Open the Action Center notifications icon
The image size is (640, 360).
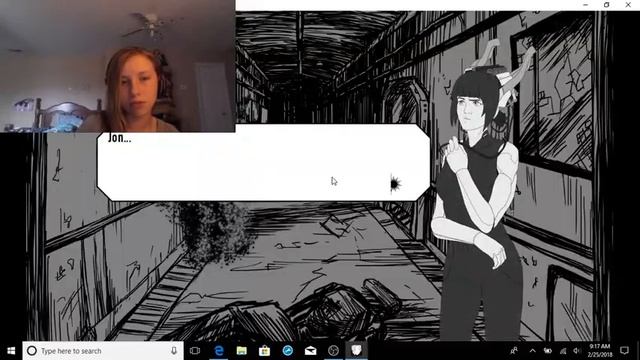click(x=624, y=351)
